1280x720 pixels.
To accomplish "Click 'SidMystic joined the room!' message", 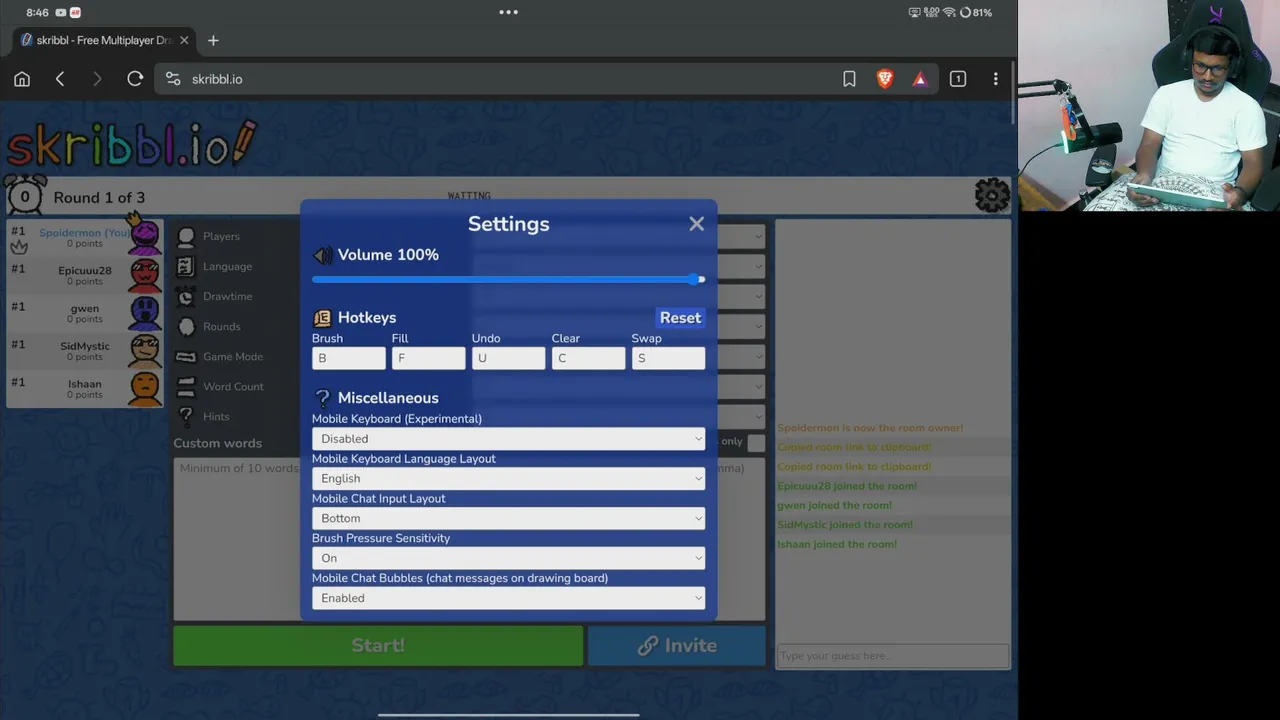I will [x=845, y=525].
